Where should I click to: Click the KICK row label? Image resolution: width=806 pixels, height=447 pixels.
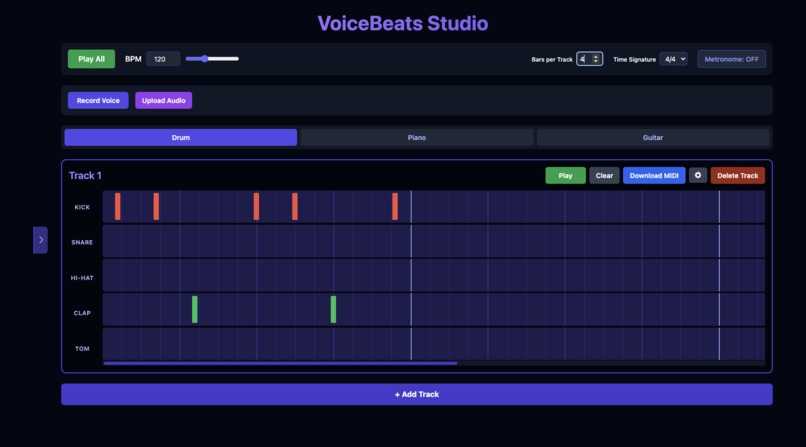(x=82, y=207)
